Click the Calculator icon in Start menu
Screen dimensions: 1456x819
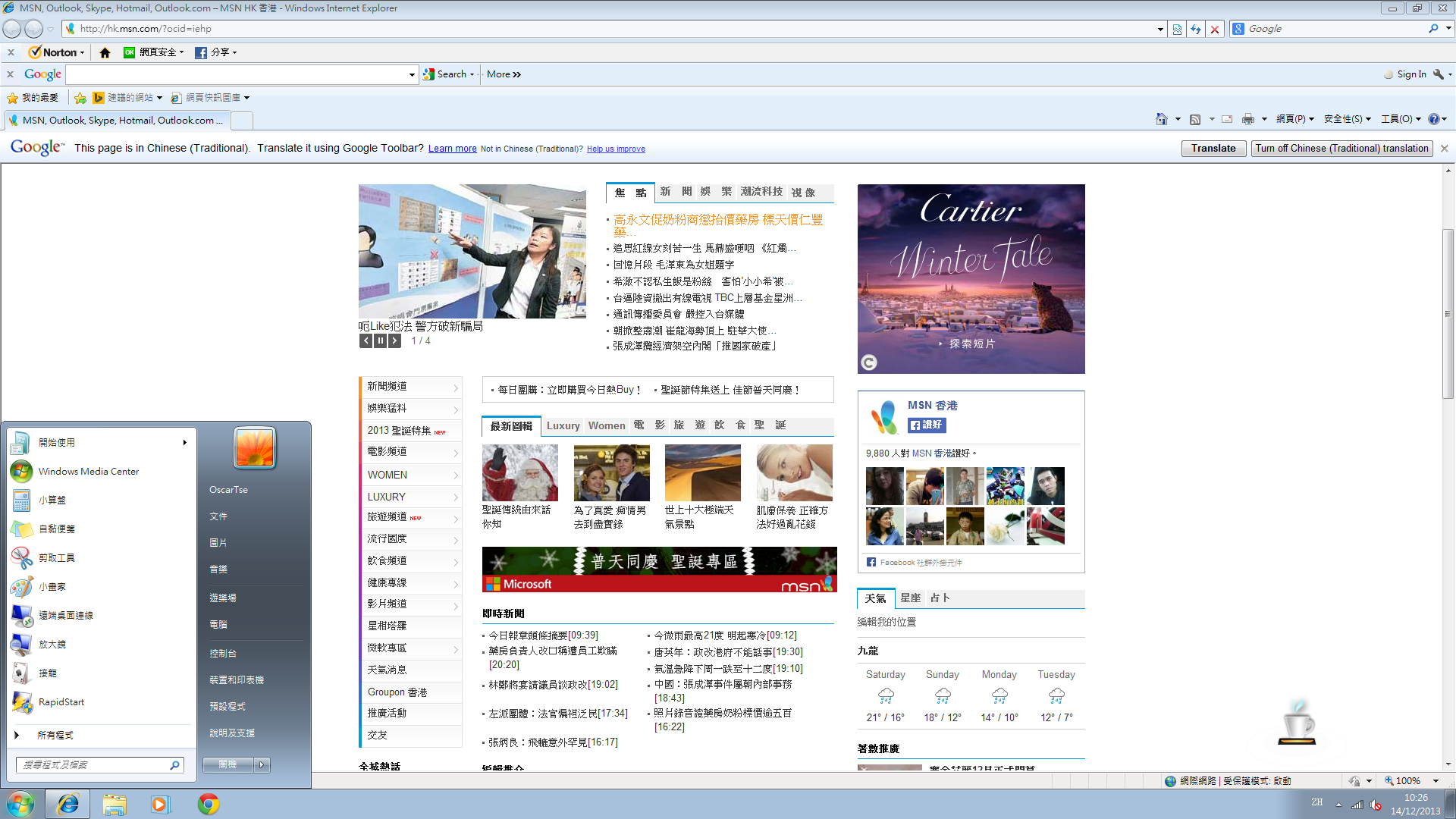click(21, 500)
